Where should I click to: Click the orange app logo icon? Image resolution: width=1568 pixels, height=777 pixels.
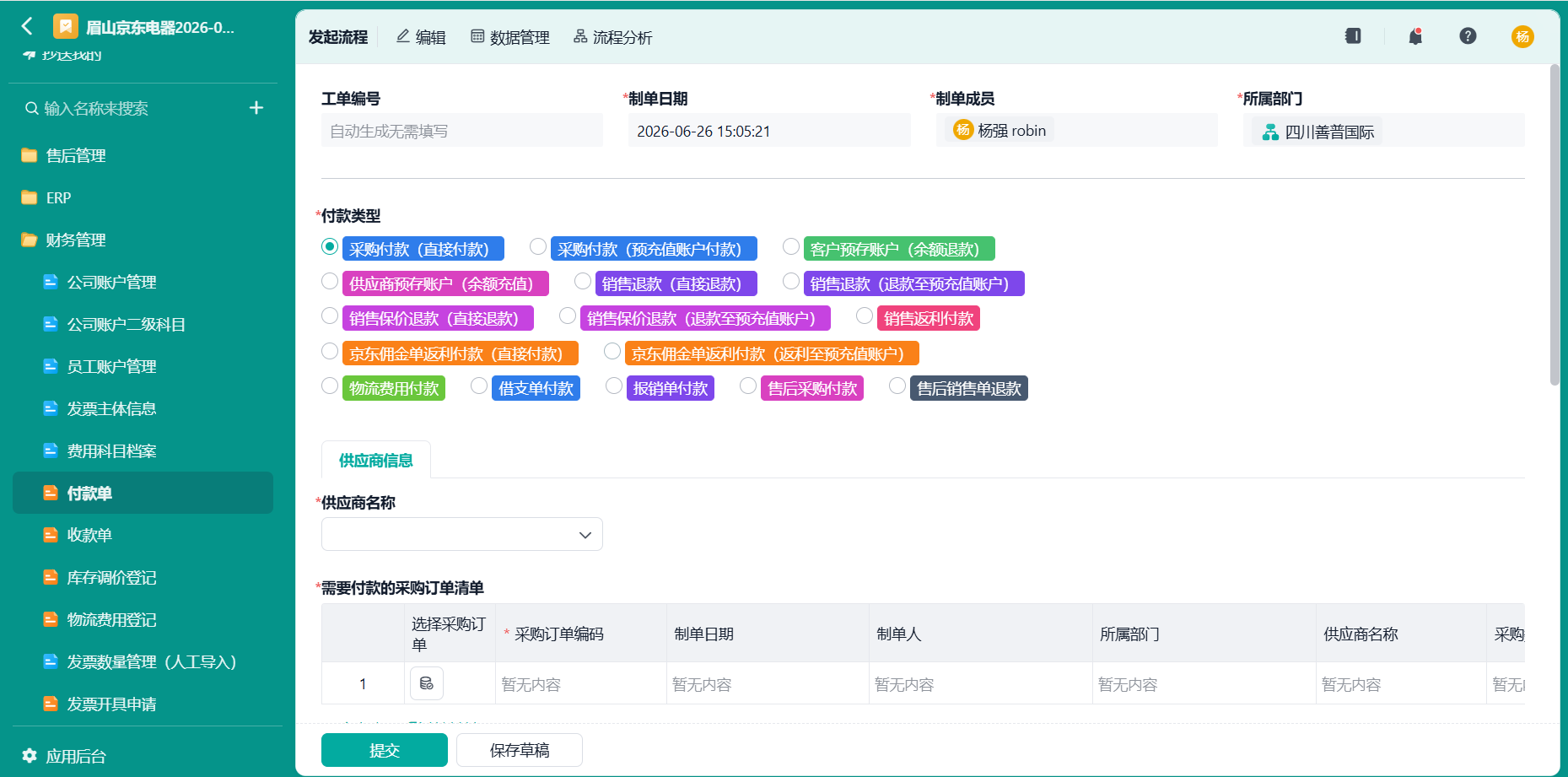65,26
